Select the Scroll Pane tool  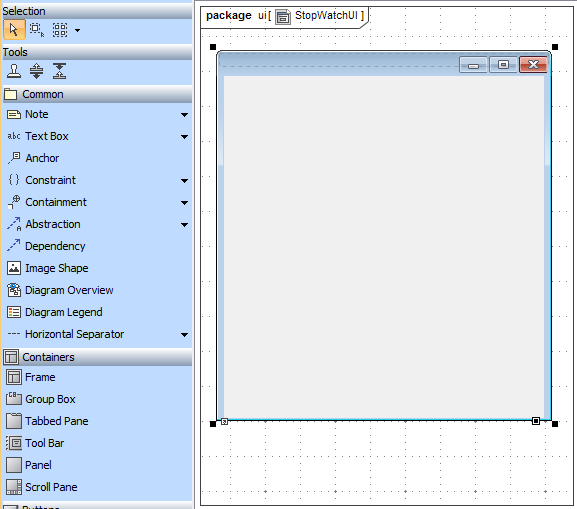[42, 487]
